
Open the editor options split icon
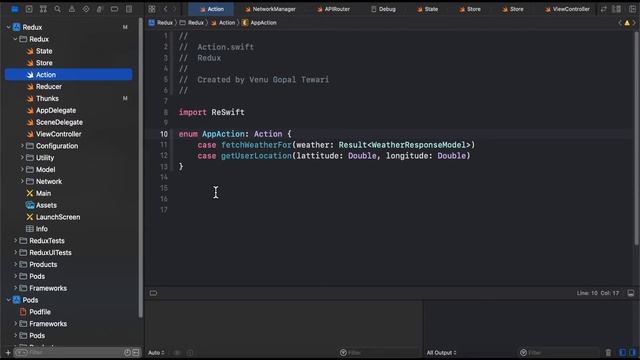click(x=617, y=9)
